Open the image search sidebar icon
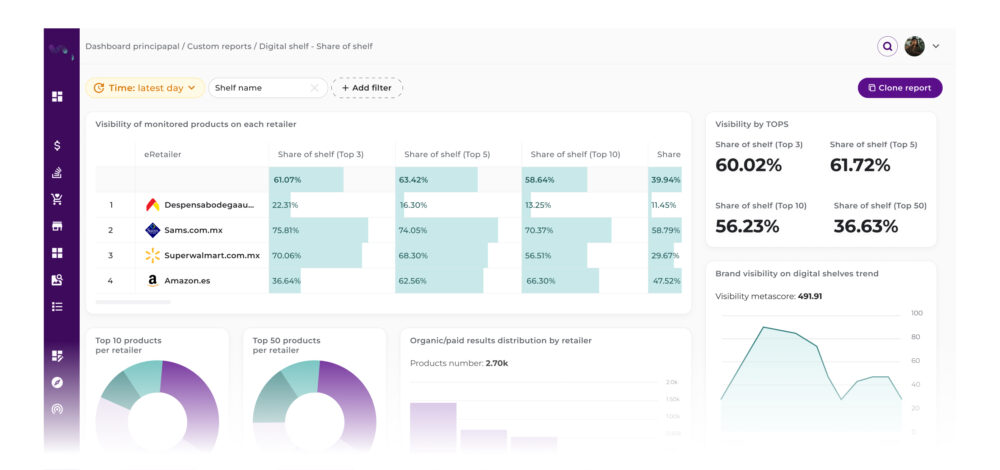Viewport: 1000px width, 470px height. [57, 280]
